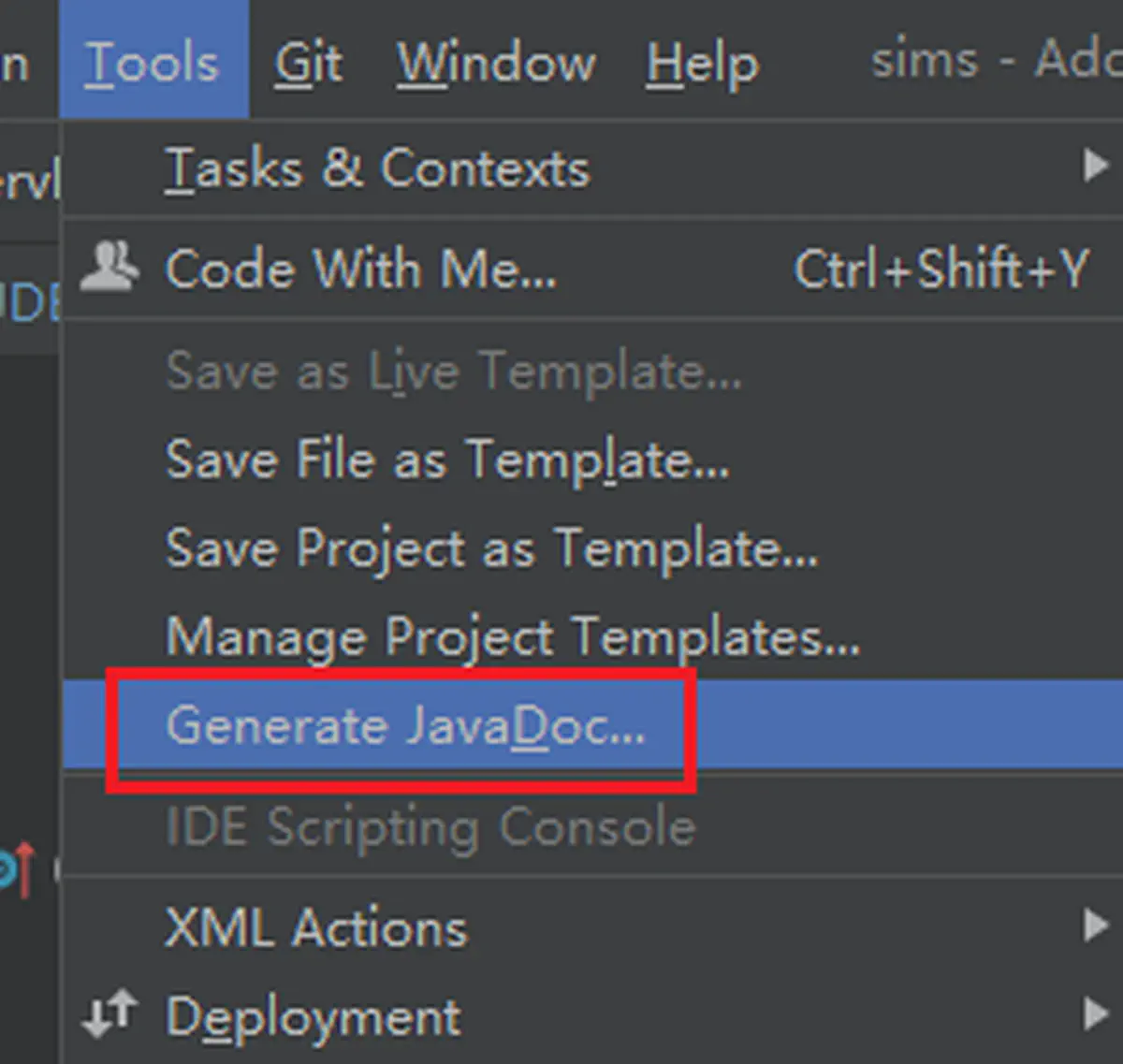Open IDE Scripting Console entry
The height and width of the screenshot is (1064, 1123).
pyautogui.click(x=593, y=827)
